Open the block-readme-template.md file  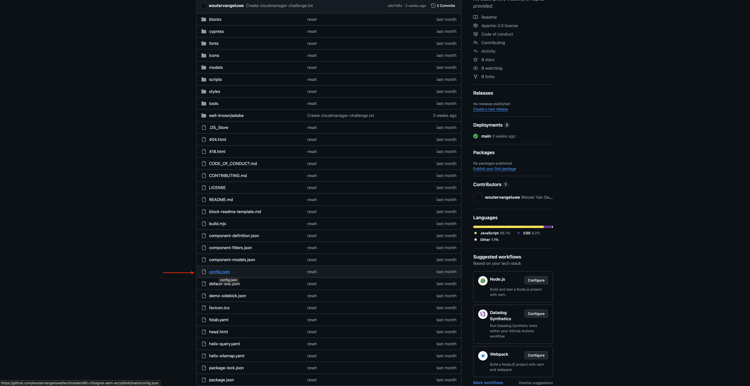235,211
